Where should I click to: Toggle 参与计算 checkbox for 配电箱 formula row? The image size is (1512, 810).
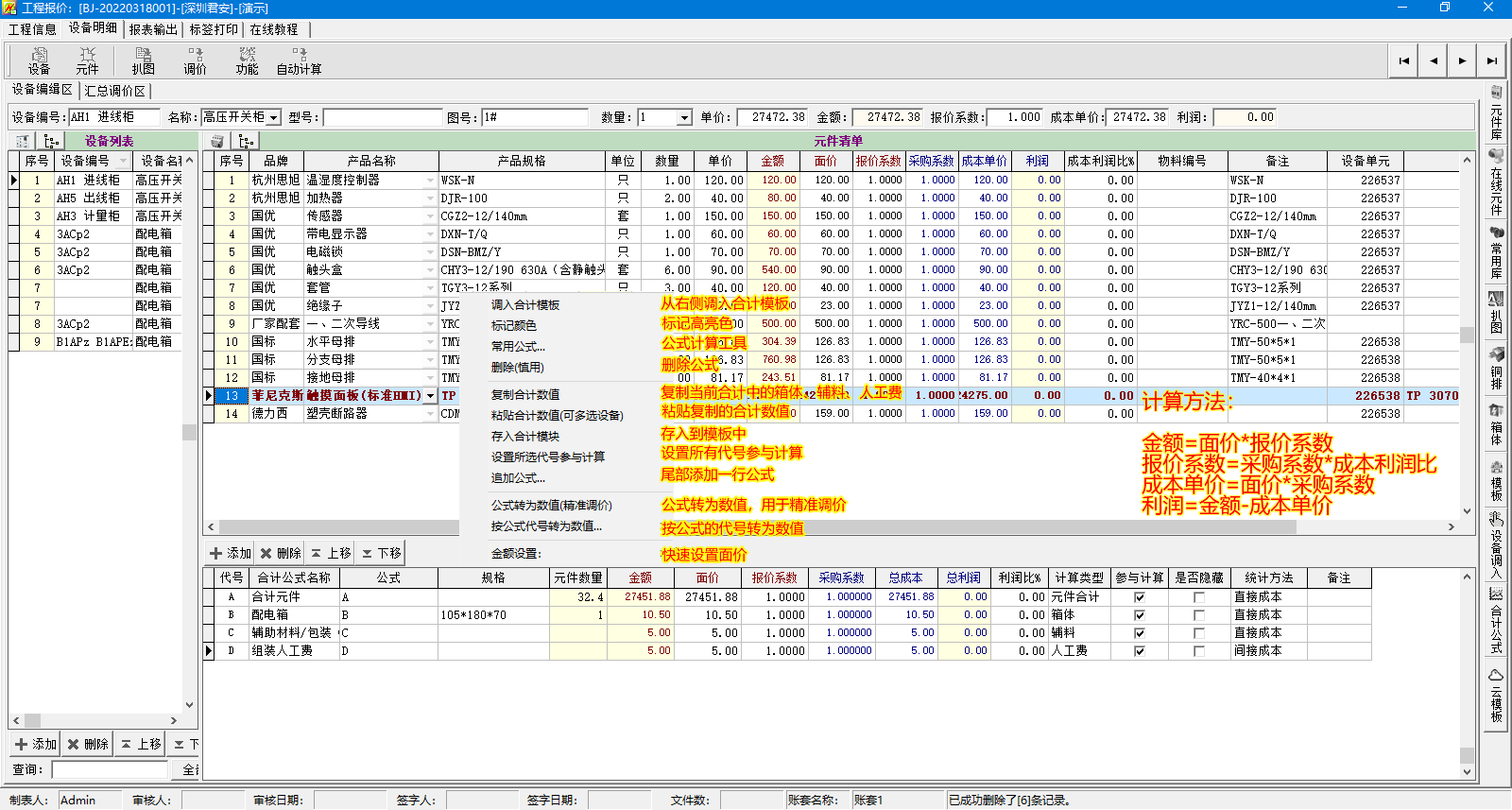1140,615
